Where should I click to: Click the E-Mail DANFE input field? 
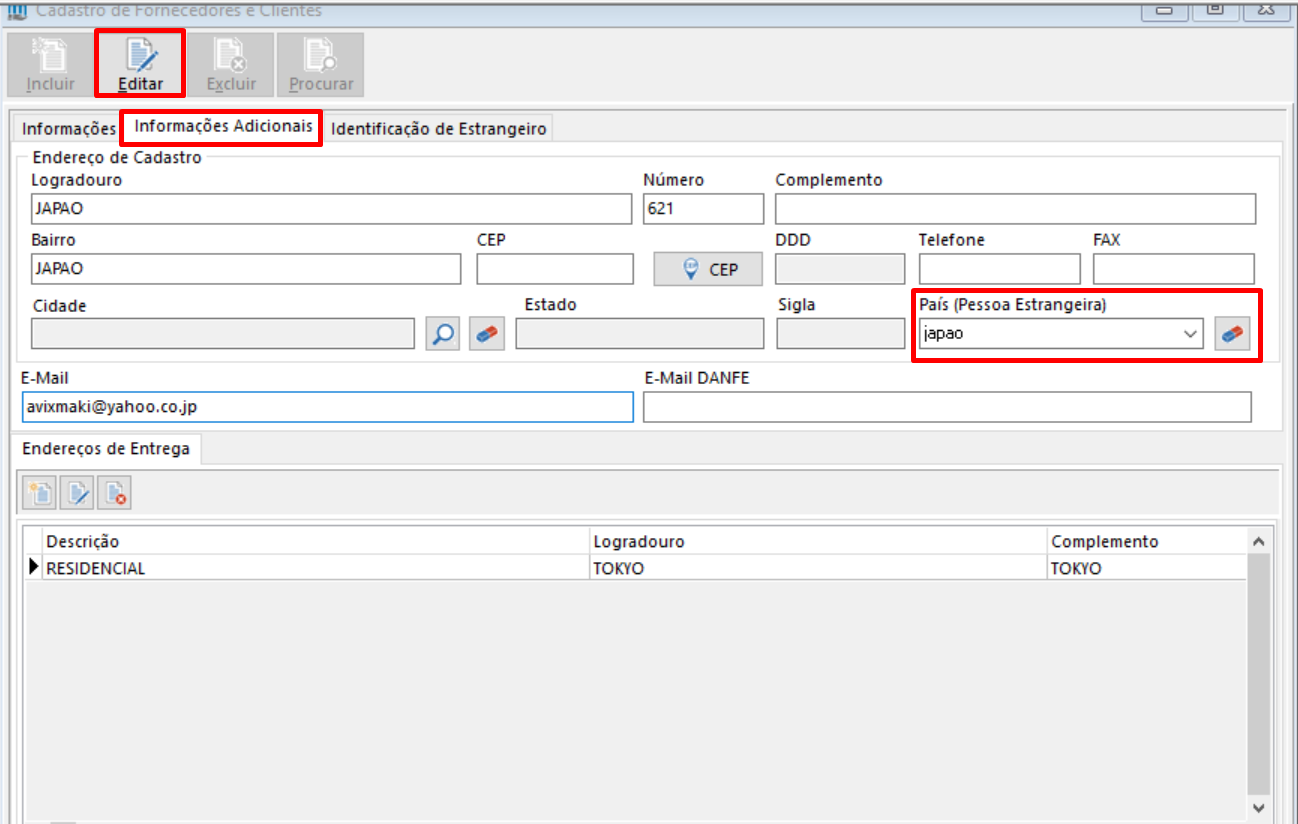947,407
